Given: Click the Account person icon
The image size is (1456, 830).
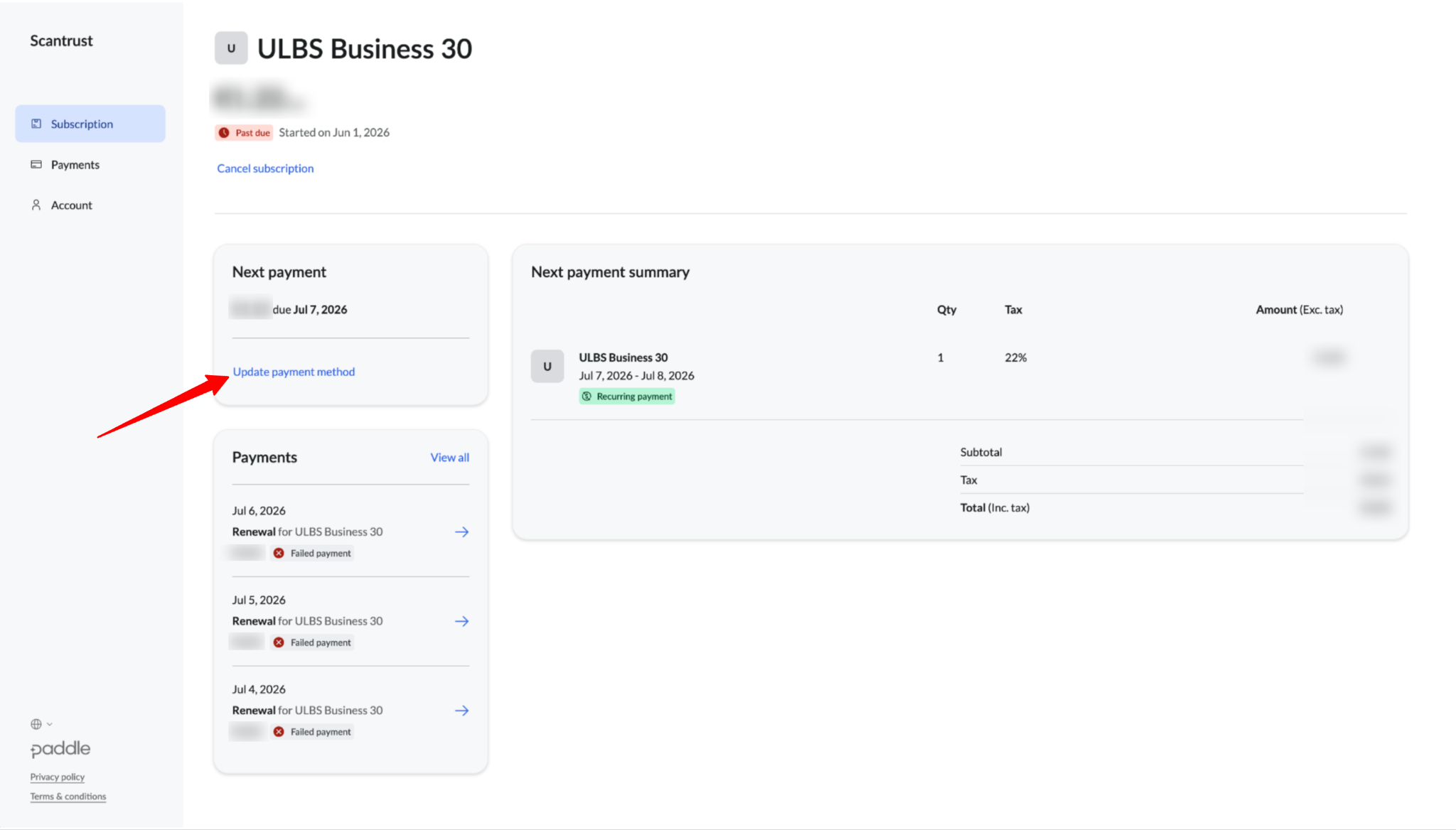Looking at the screenshot, I should tap(36, 205).
